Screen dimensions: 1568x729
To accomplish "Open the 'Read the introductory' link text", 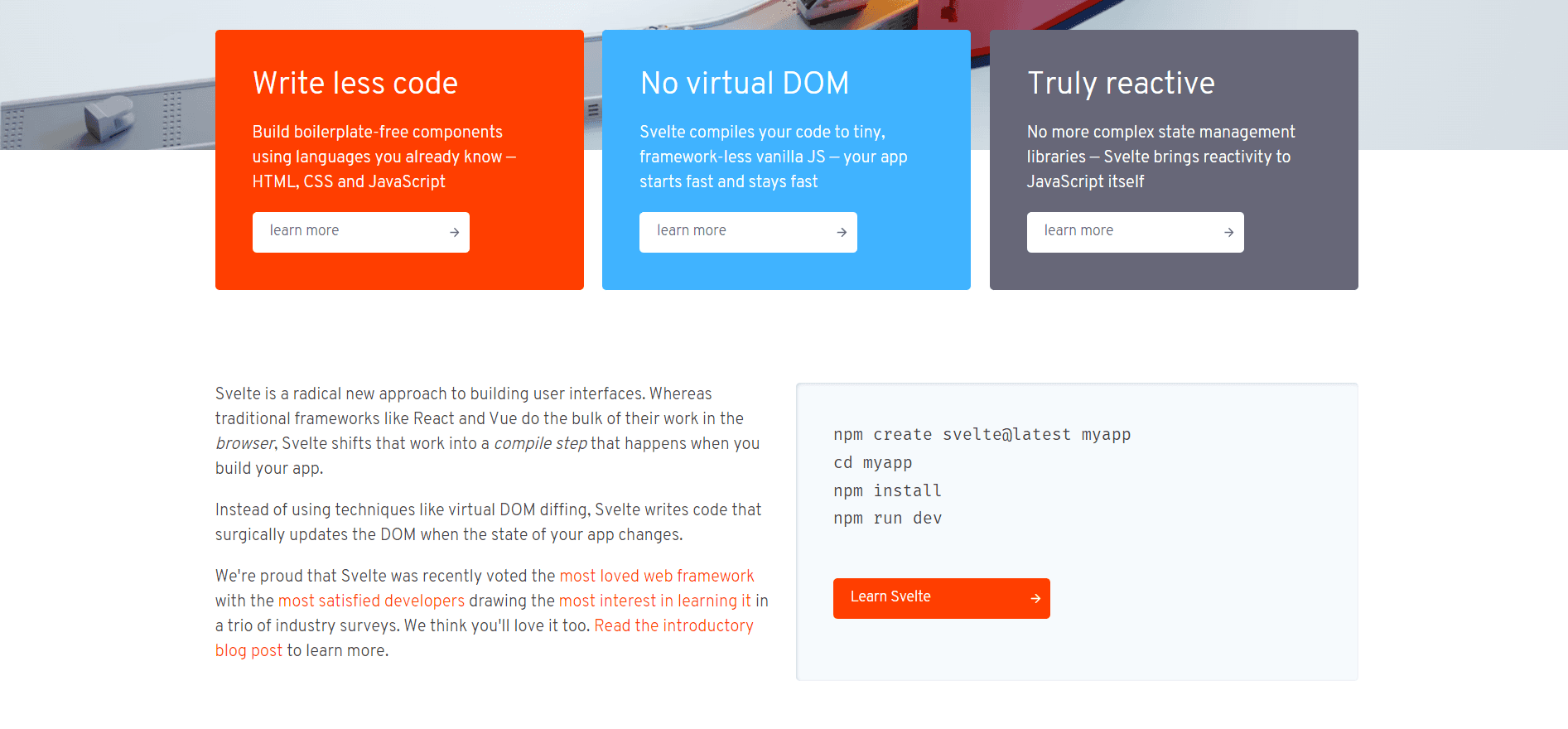I will point(673,625).
